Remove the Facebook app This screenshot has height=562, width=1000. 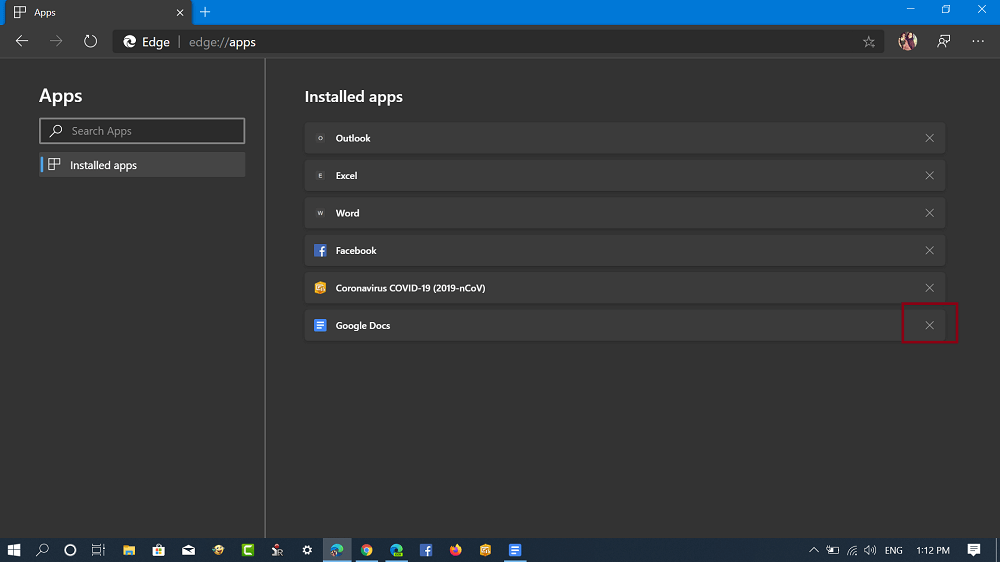(x=929, y=251)
